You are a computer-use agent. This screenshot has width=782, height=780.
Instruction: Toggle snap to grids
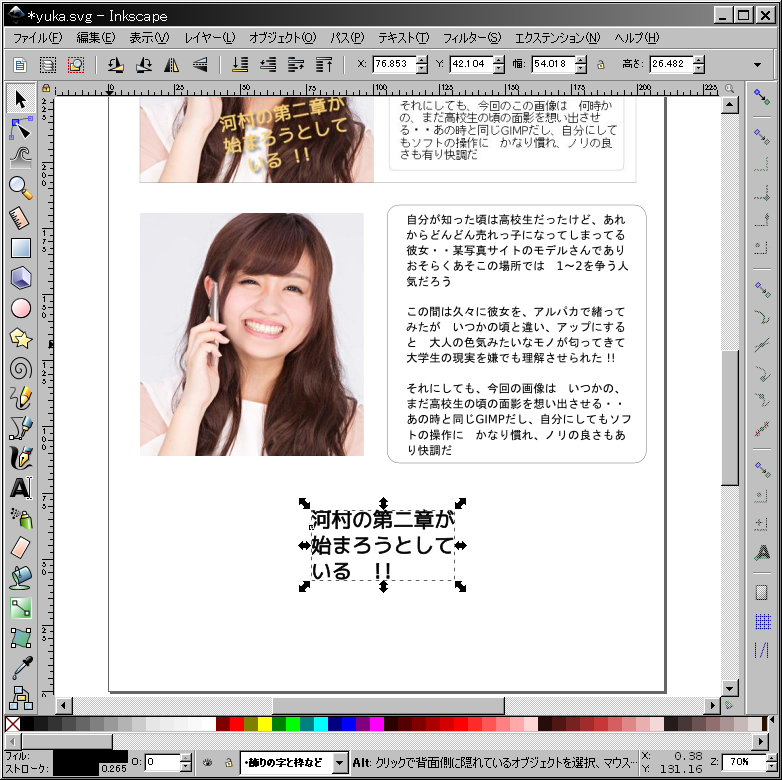coord(761,621)
